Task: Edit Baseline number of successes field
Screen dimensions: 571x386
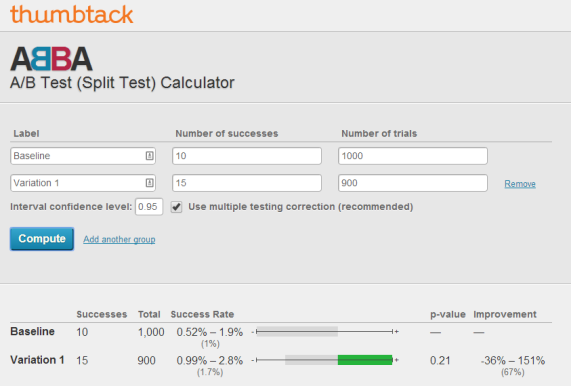Action: [247, 156]
